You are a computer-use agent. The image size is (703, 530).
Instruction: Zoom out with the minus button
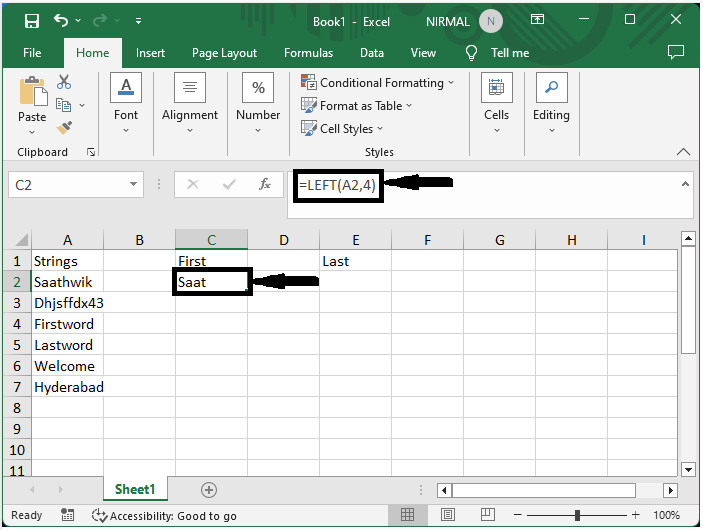[517, 515]
